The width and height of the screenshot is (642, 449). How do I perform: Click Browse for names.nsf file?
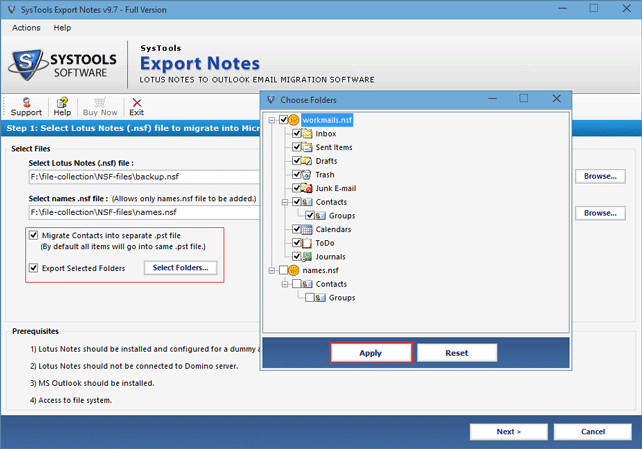(600, 213)
